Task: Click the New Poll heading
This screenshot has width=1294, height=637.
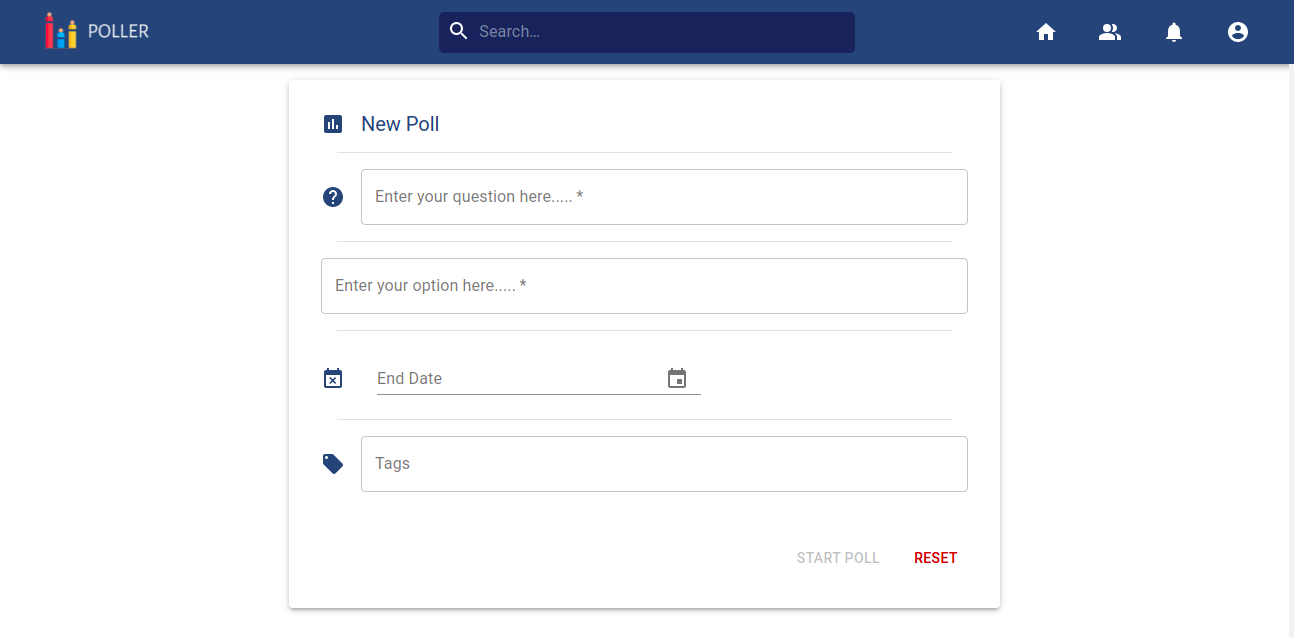Action: coord(400,124)
